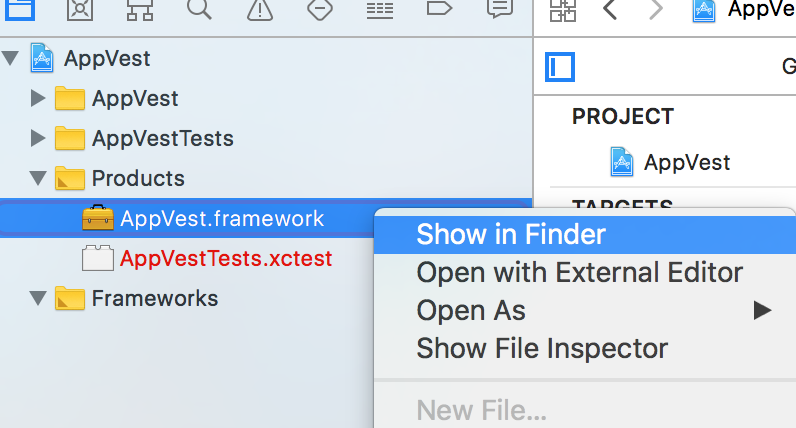Click the related items grid icon

pos(563,10)
